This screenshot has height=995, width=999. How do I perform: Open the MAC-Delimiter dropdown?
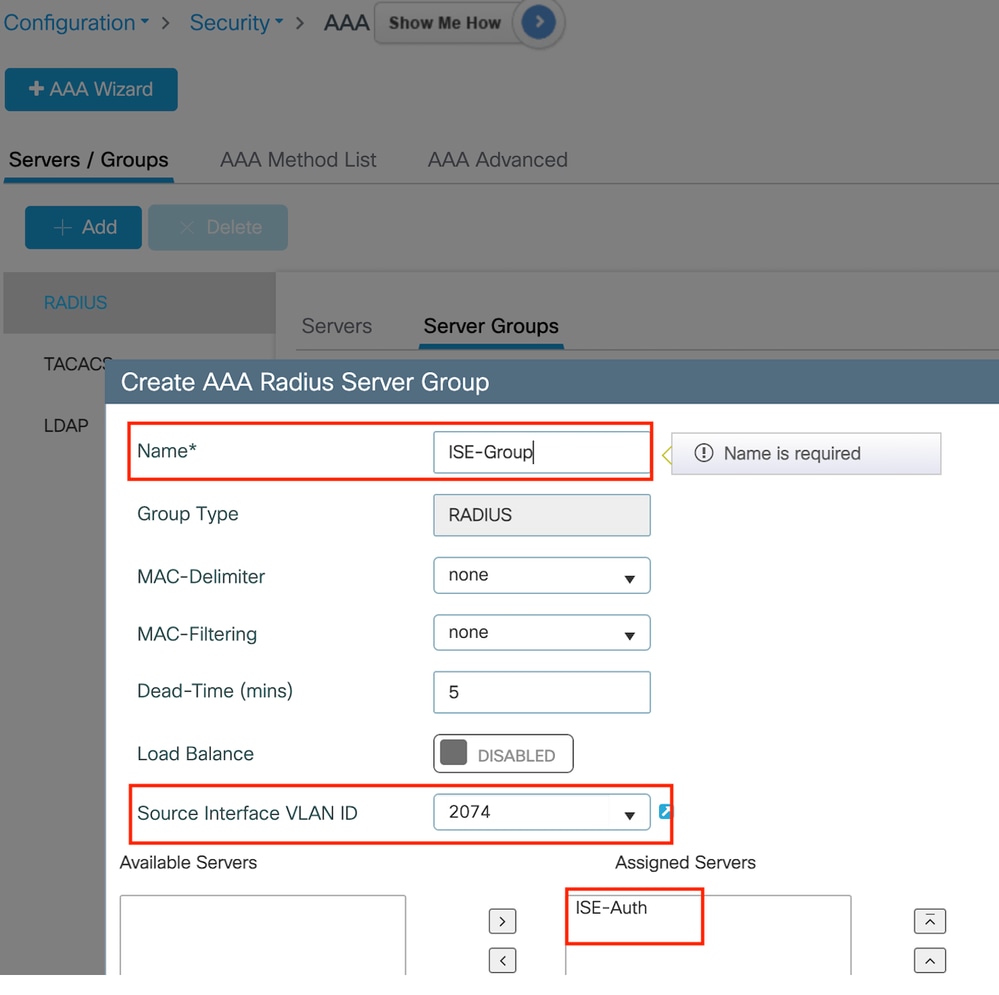pyautogui.click(x=542, y=576)
